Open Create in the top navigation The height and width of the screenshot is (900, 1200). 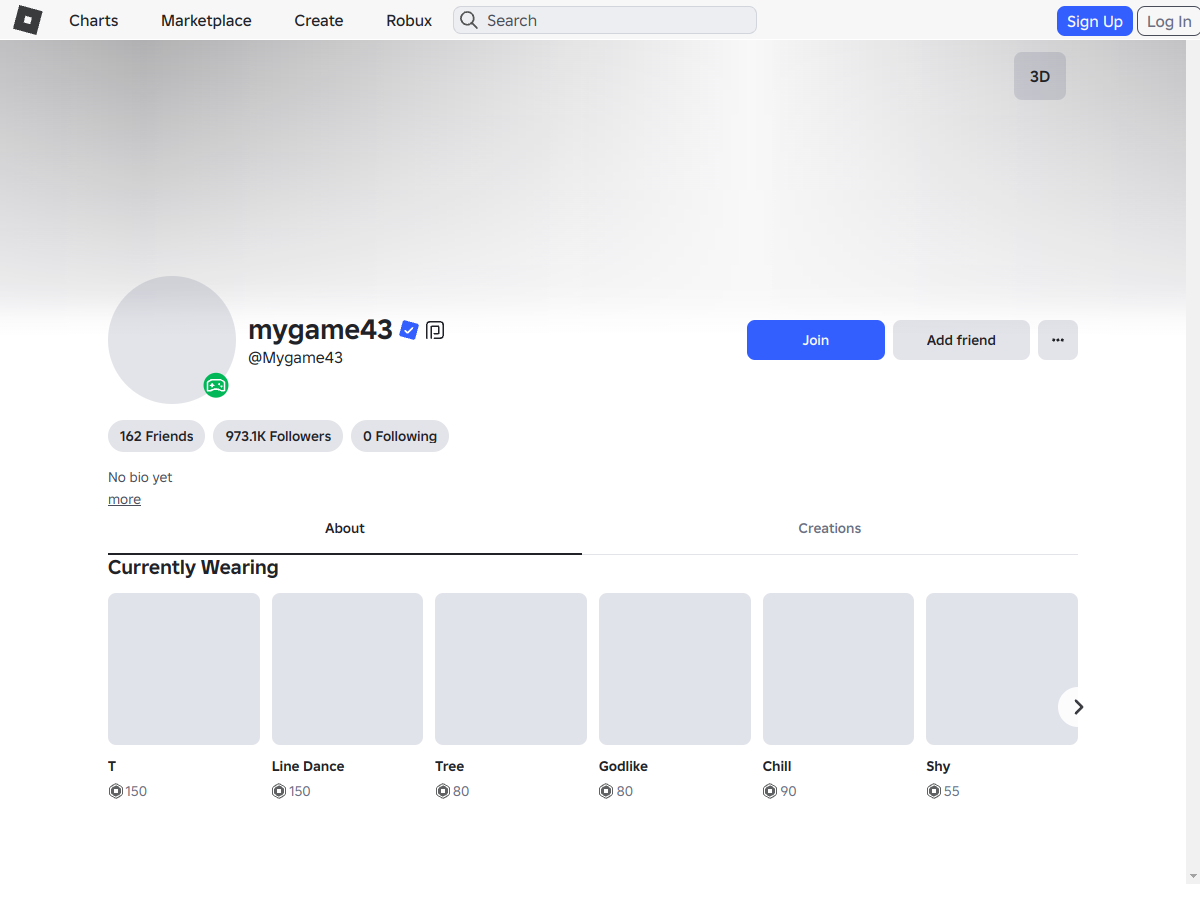pyautogui.click(x=319, y=20)
